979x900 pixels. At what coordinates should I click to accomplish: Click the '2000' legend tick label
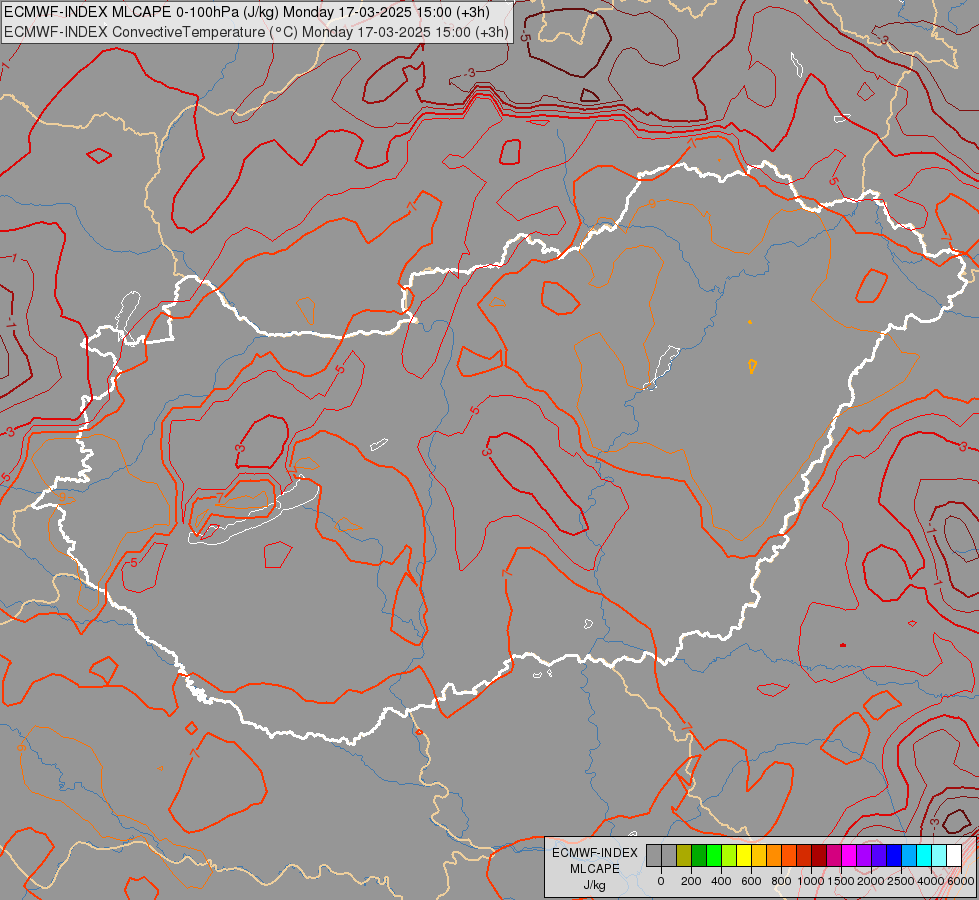click(x=871, y=881)
